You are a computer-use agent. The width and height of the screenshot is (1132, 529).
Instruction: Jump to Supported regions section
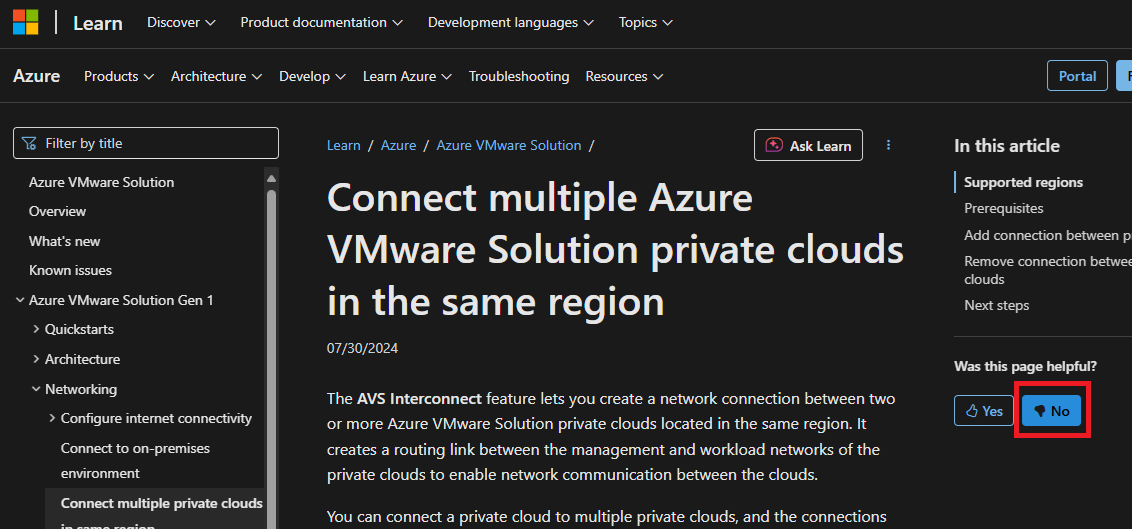click(1024, 182)
